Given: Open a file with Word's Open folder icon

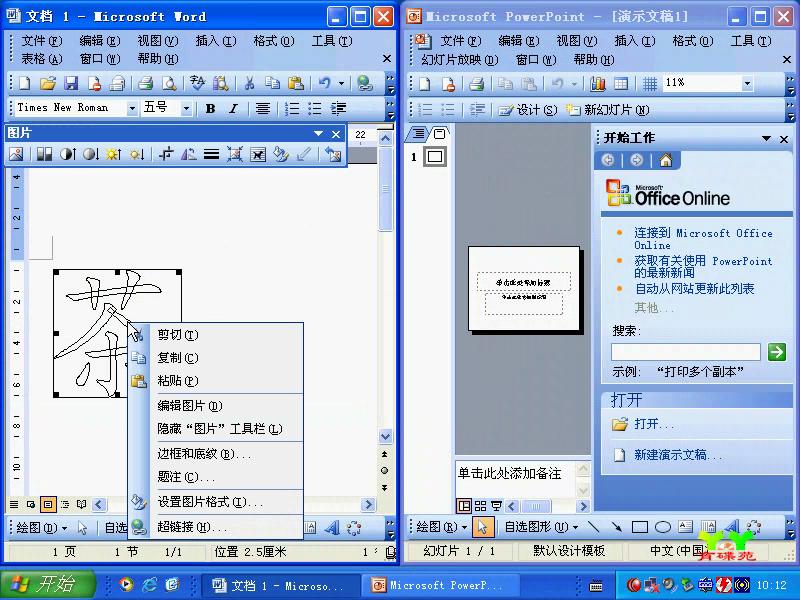Looking at the screenshot, I should 47,83.
